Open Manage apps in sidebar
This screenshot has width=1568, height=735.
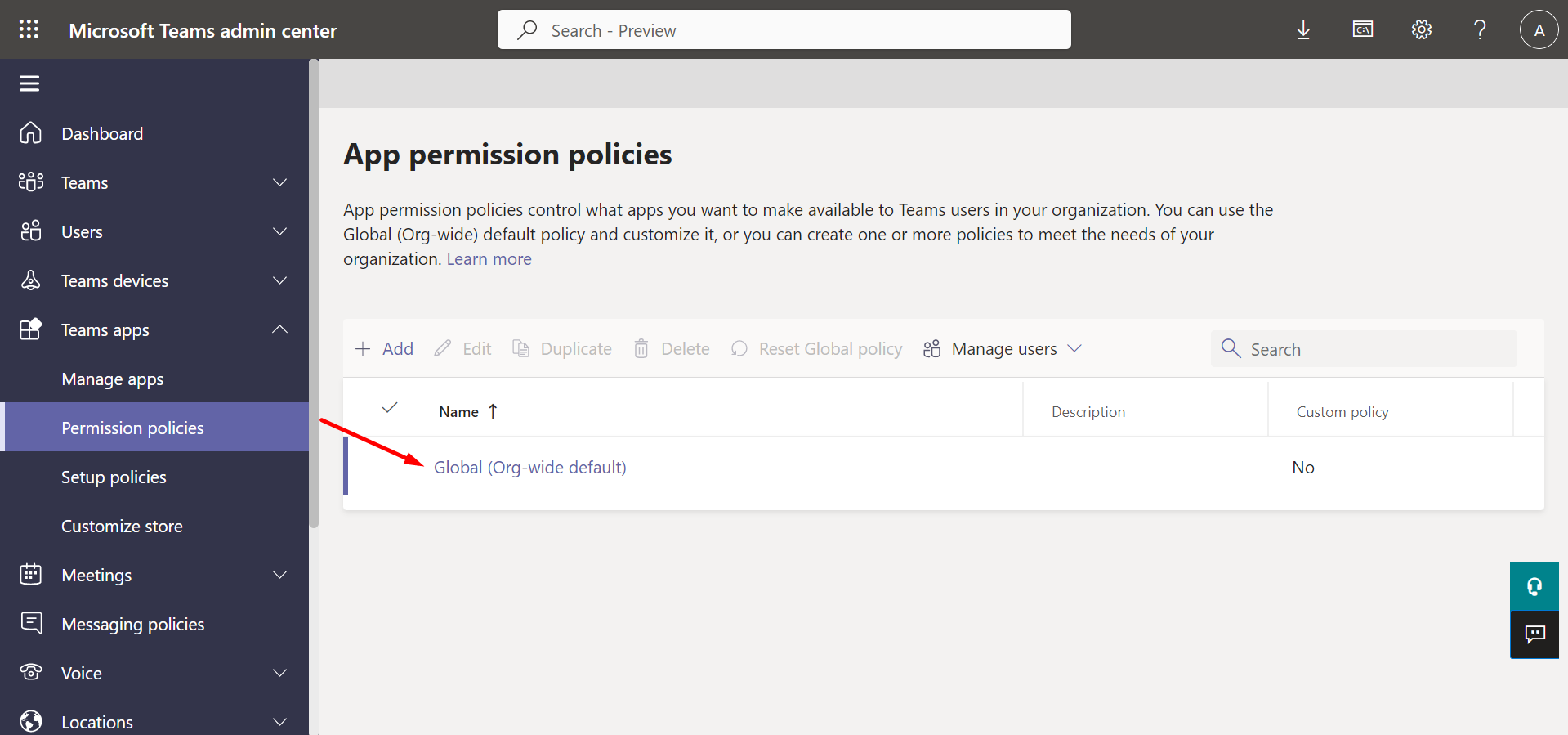pyautogui.click(x=113, y=379)
